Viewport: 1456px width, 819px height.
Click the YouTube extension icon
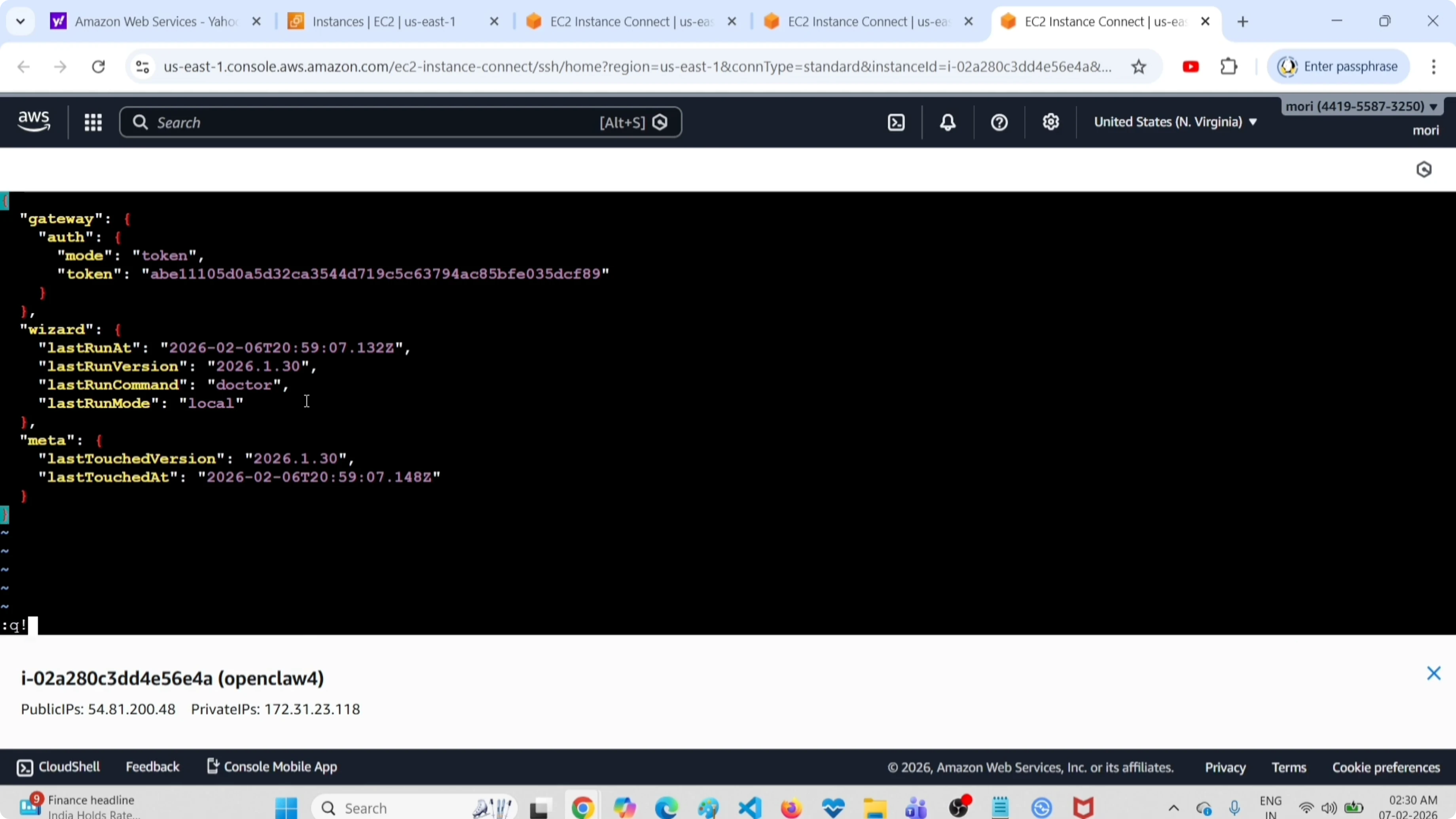coord(1191,67)
